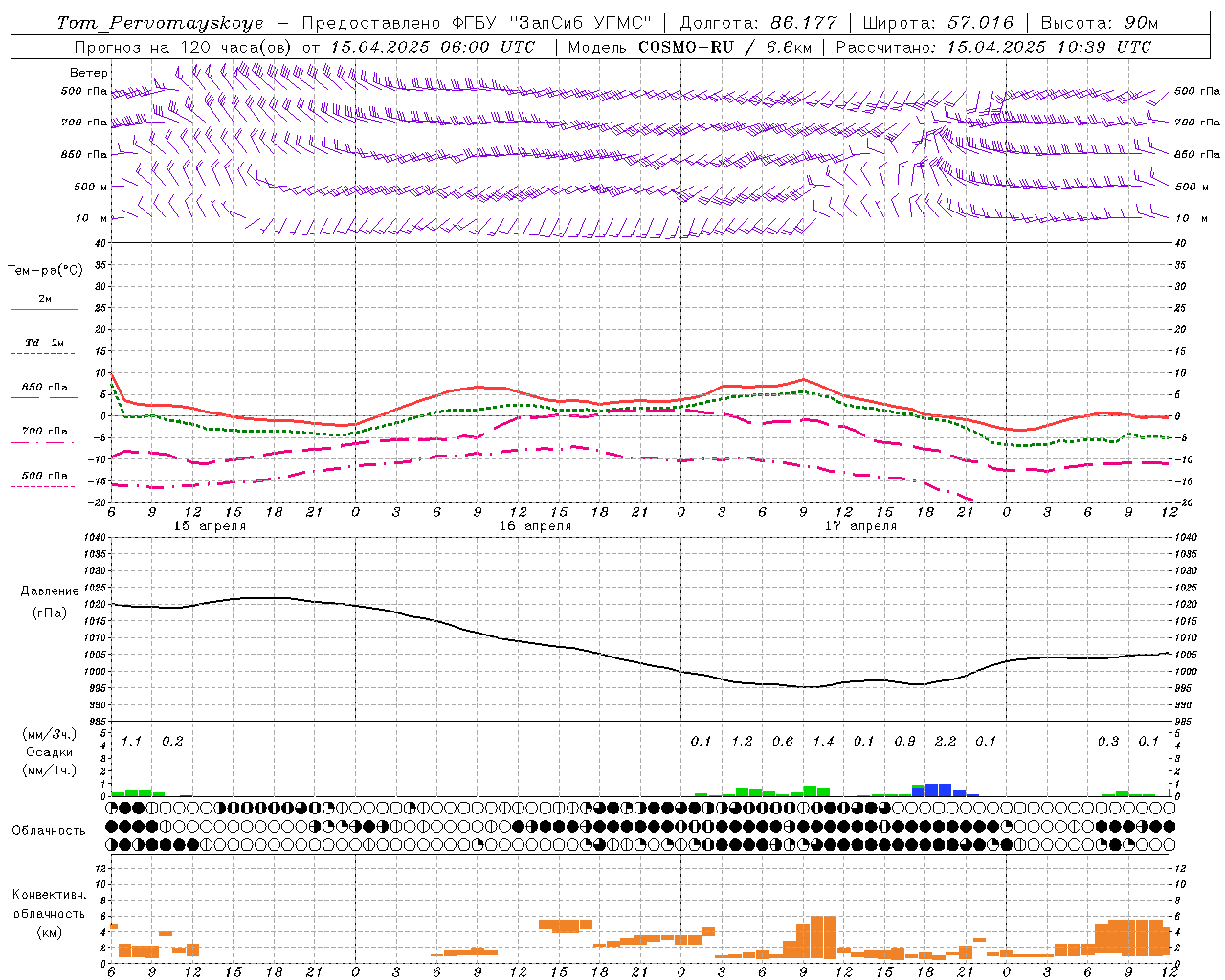
Task: Click the "Облачность" cloud cover label
Action: point(49,830)
